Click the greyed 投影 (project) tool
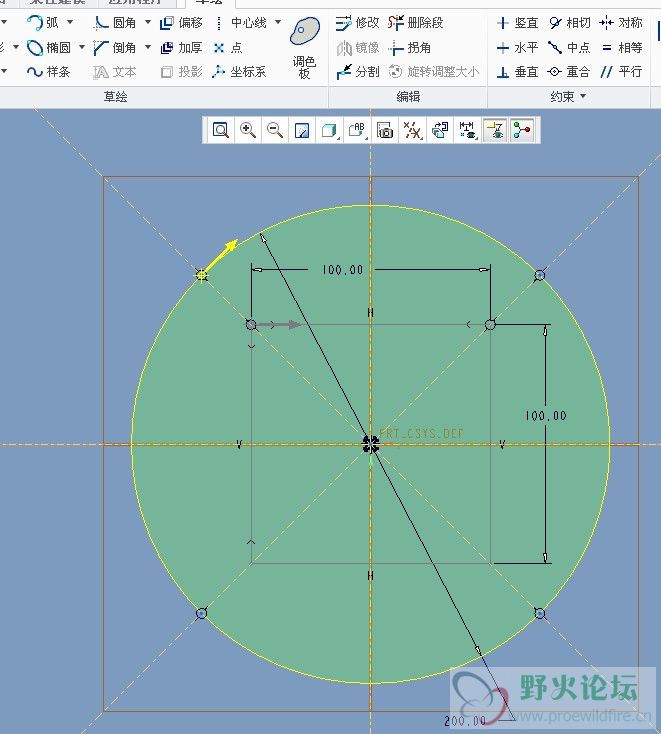Viewport: 661px width, 734px height. [x=181, y=72]
